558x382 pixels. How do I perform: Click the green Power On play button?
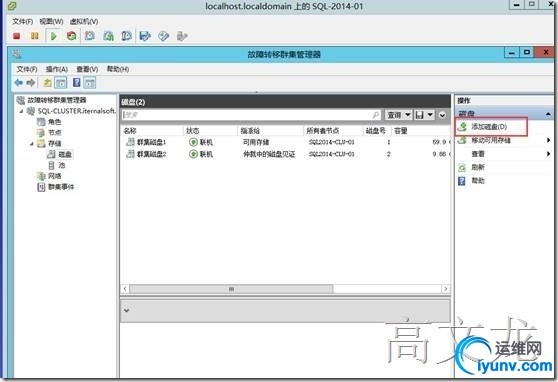pyautogui.click(x=54, y=36)
